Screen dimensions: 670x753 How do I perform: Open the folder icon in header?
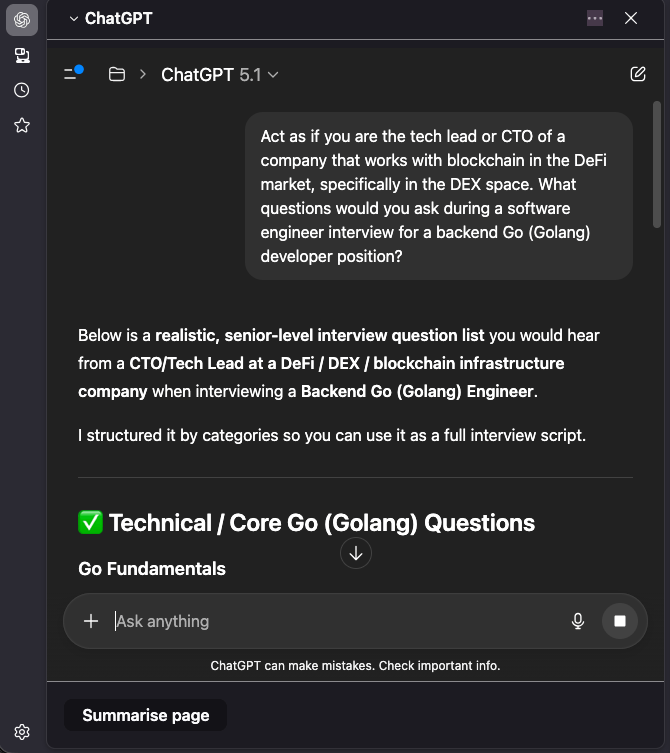(x=117, y=74)
